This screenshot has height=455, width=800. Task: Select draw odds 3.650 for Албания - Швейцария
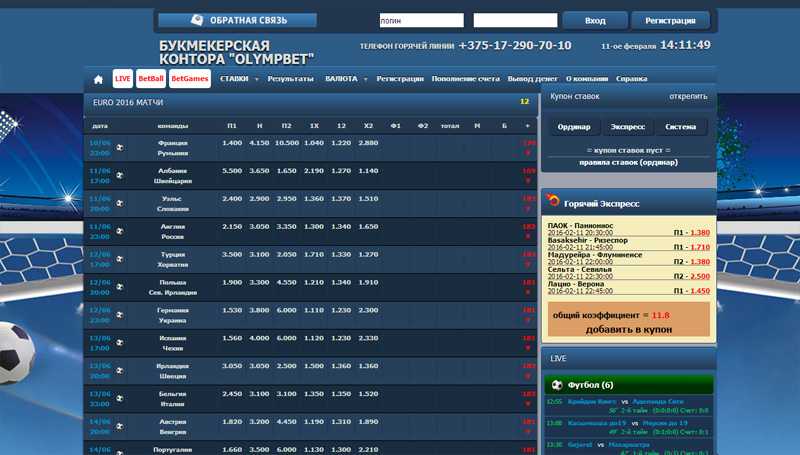259,171
